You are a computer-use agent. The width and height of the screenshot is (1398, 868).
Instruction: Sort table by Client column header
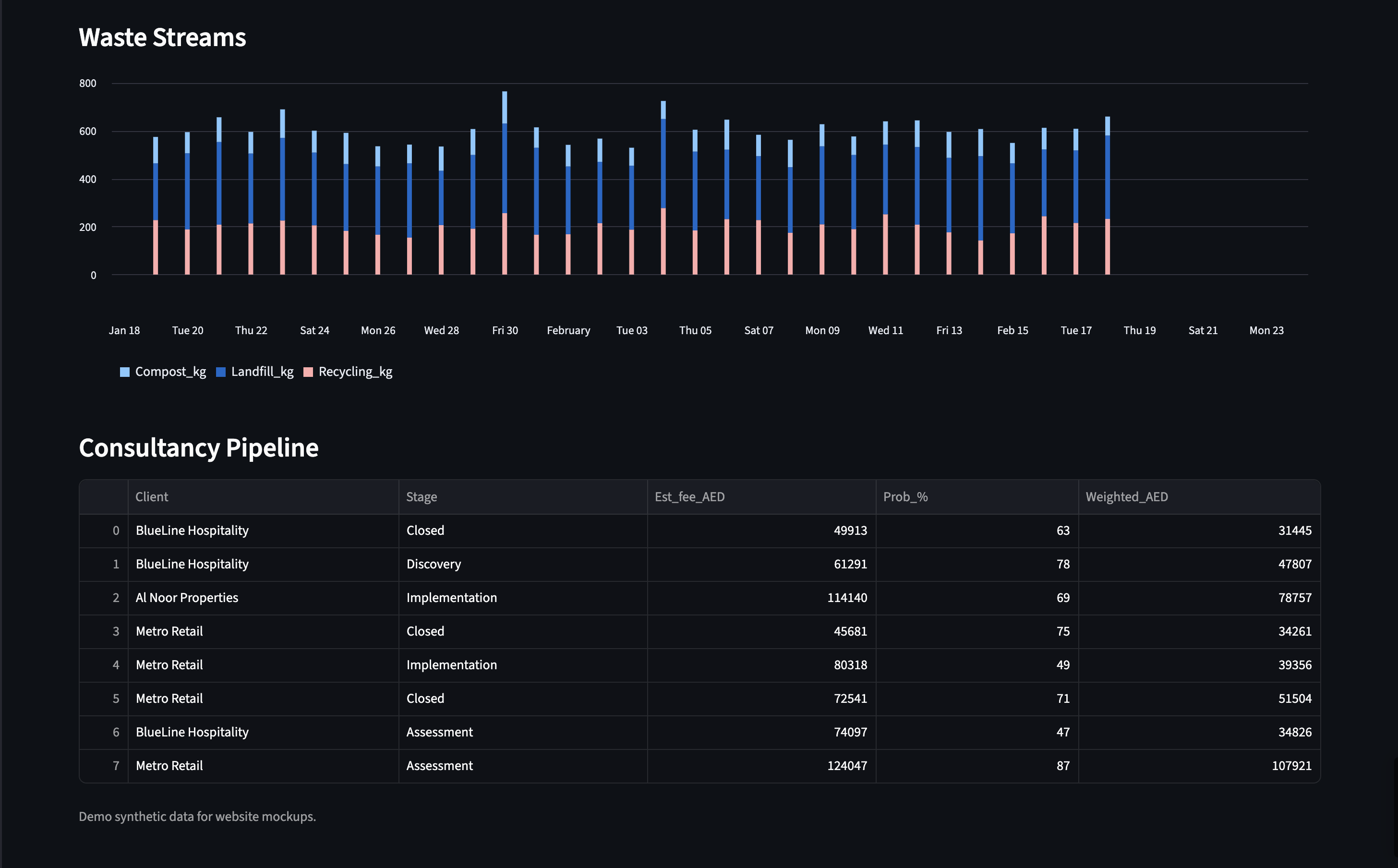coord(152,496)
